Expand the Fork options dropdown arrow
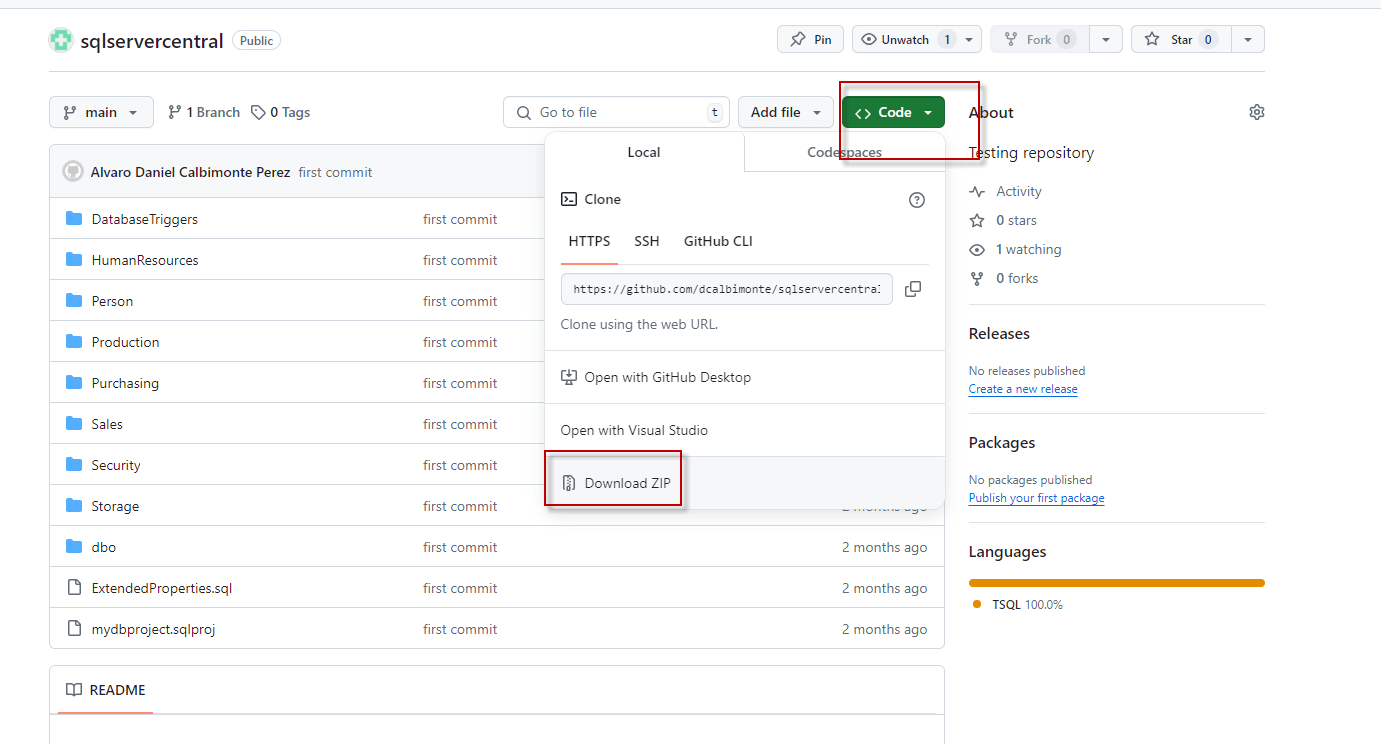Screen dimensions: 1381x744 (x=1105, y=39)
